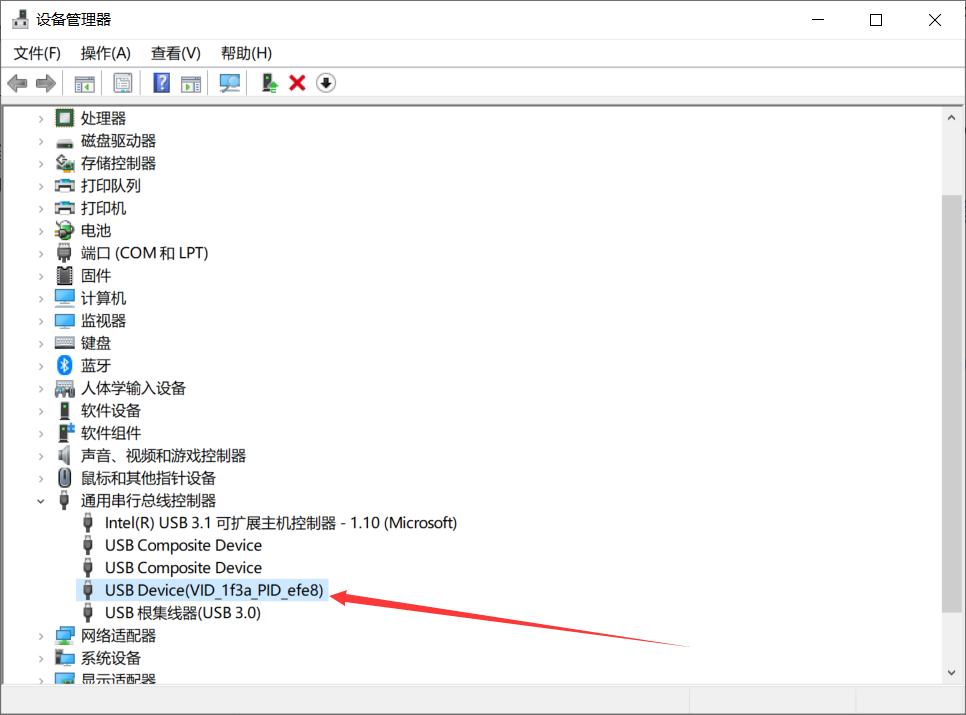Open the 操作 menu
The width and height of the screenshot is (966, 715).
pos(105,52)
